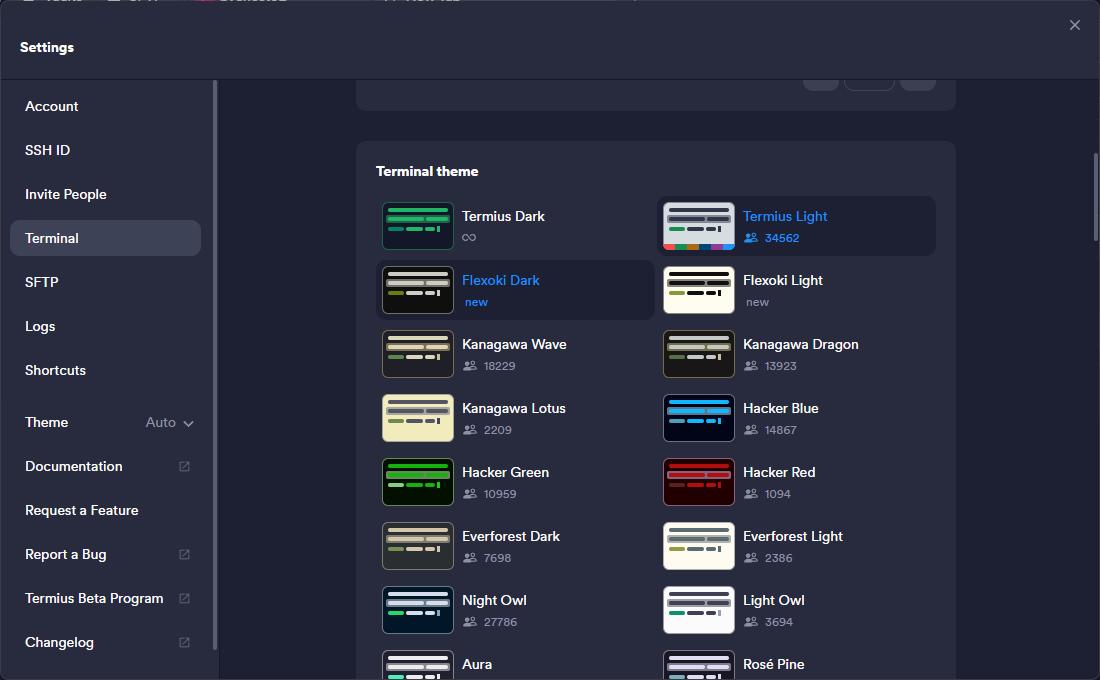The width and height of the screenshot is (1100, 680).
Task: Select the Termius Dark theme thumbnail
Action: (x=417, y=226)
